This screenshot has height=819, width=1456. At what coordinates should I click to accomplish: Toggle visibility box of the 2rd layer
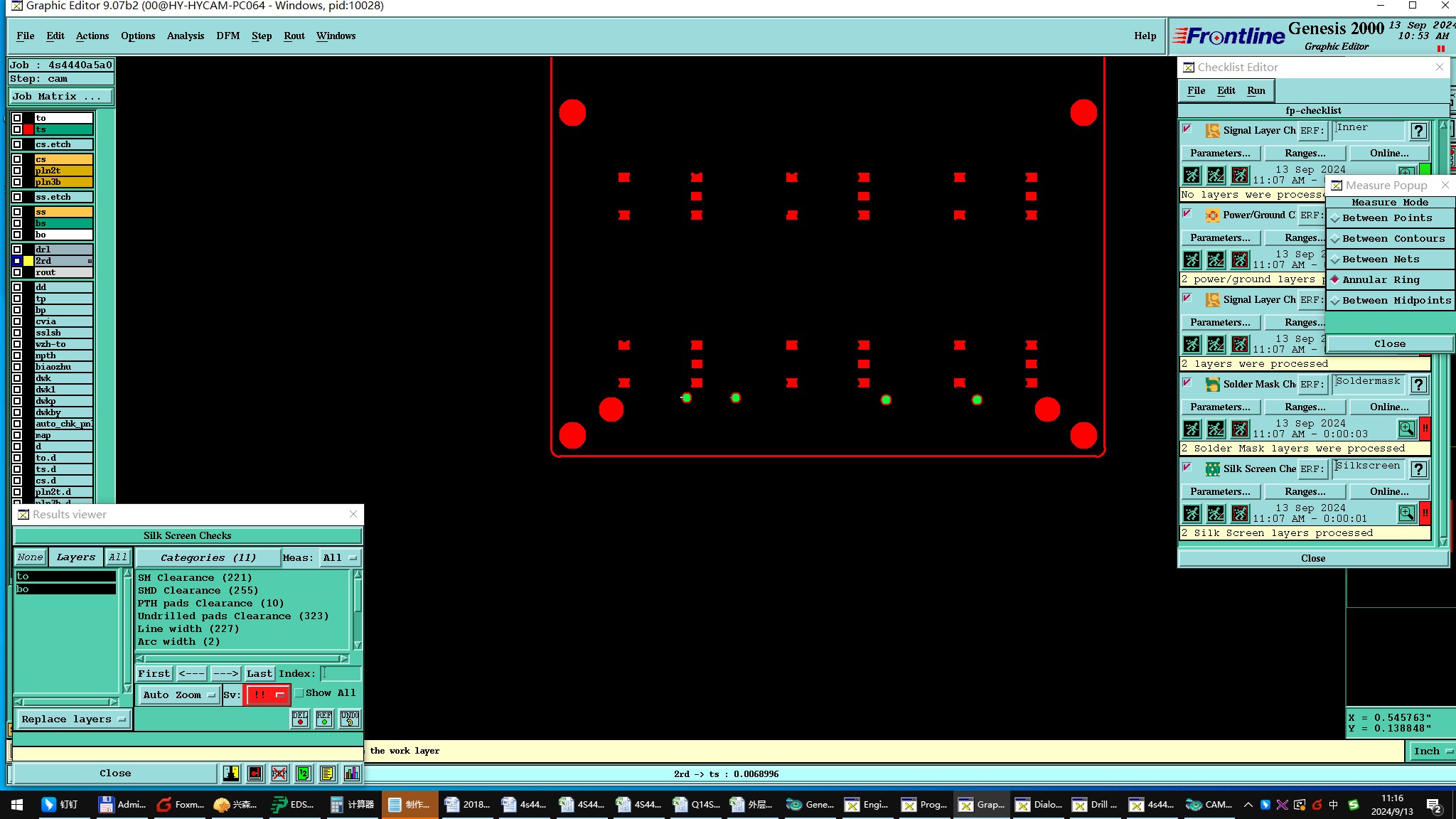[x=17, y=261]
